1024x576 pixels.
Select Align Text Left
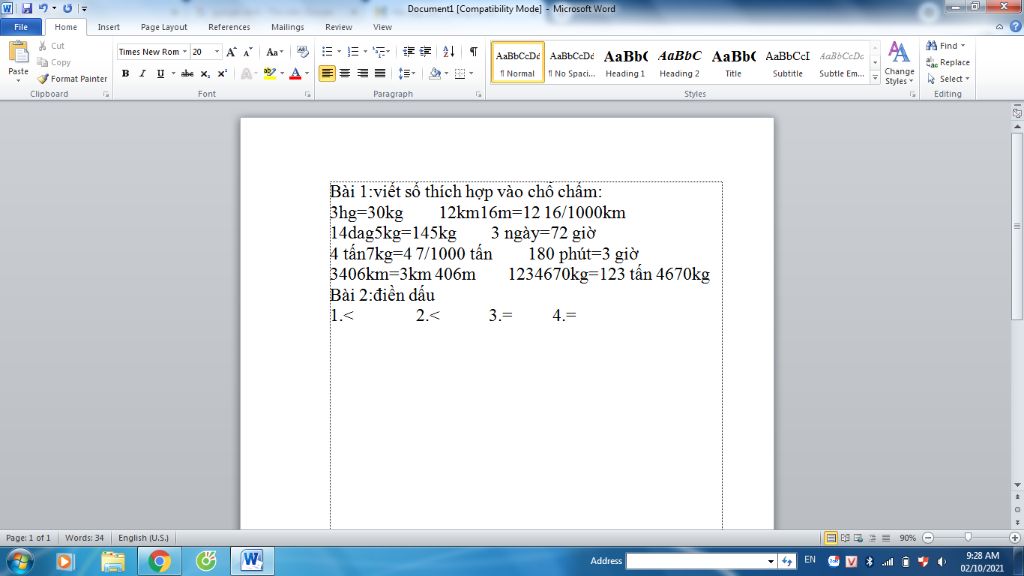[x=327, y=73]
